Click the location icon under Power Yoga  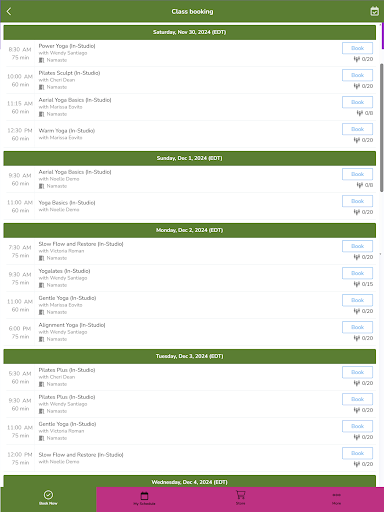click(41, 60)
